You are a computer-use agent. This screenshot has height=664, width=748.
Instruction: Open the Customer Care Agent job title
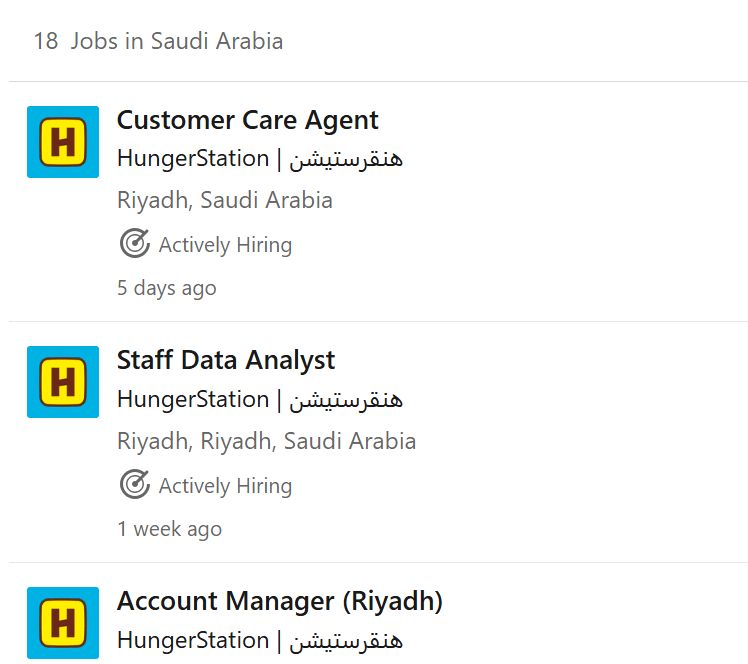point(248,120)
